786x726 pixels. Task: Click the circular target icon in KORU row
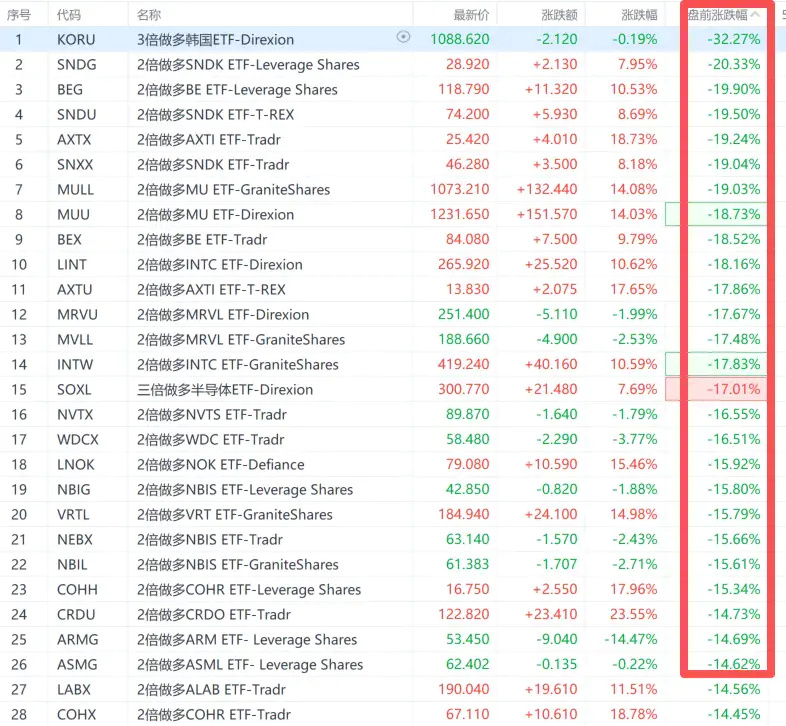coord(403,37)
